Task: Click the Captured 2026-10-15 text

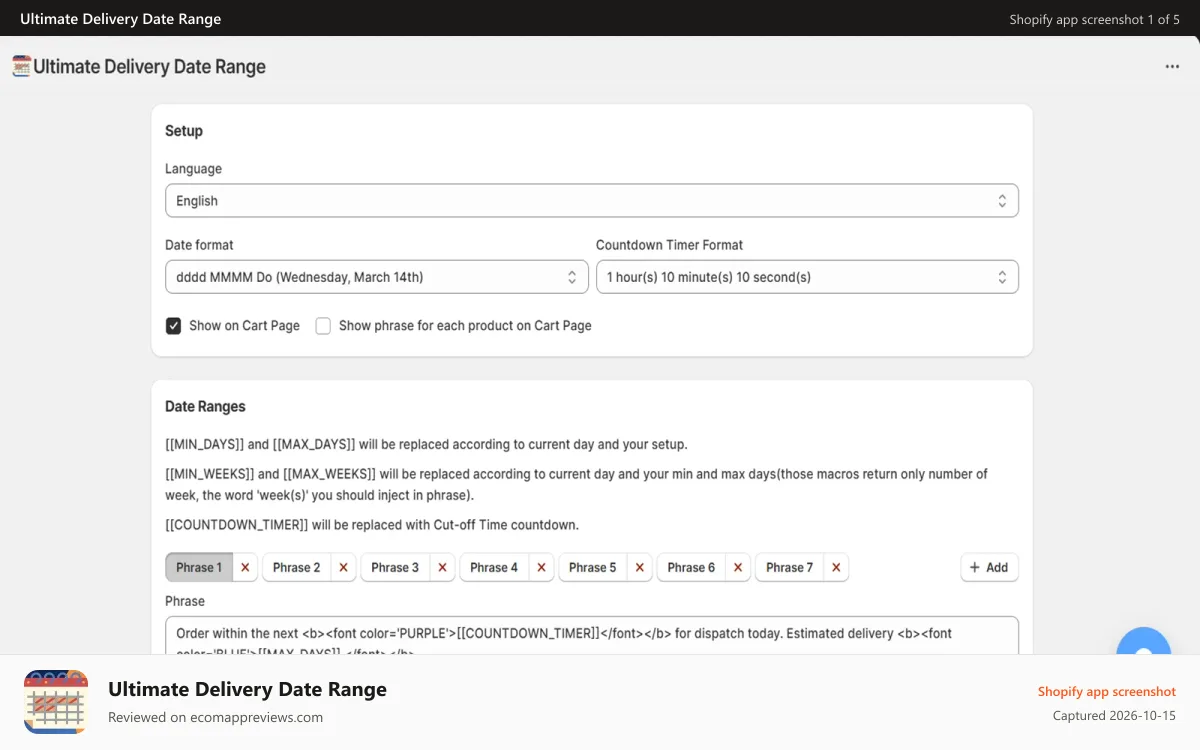Action: [1114, 716]
